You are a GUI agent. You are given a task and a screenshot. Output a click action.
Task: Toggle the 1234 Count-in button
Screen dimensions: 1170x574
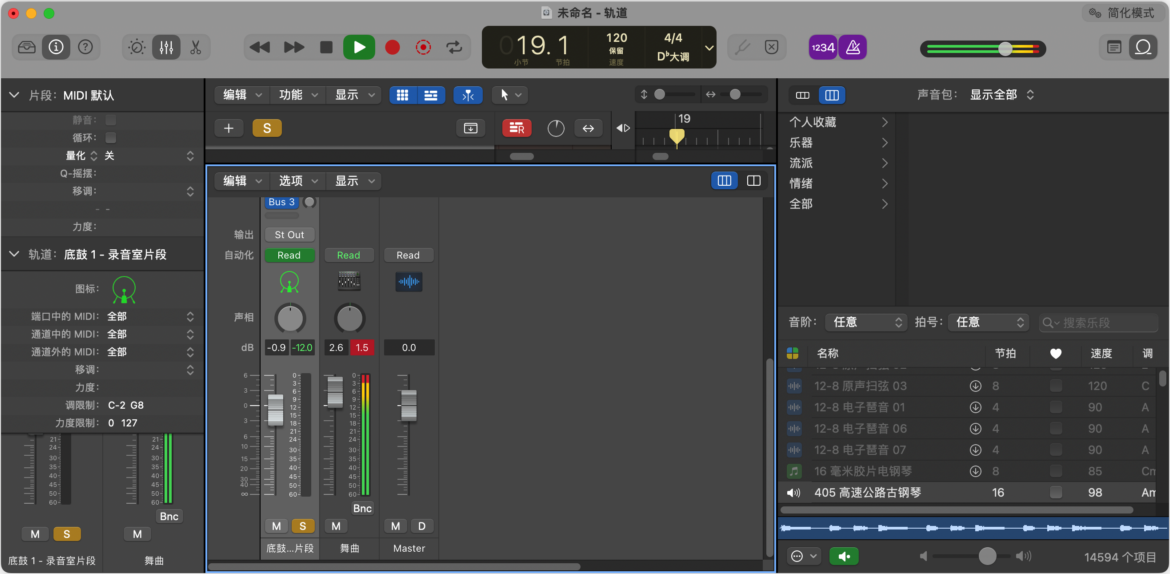pyautogui.click(x=822, y=47)
